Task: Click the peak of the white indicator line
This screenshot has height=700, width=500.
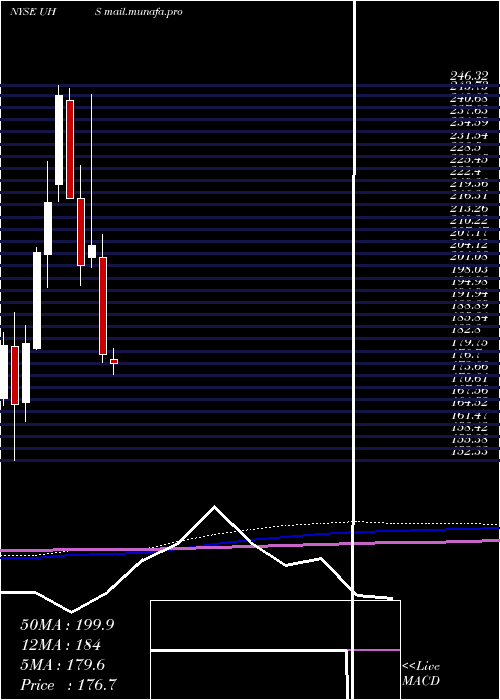Action: click(x=215, y=507)
